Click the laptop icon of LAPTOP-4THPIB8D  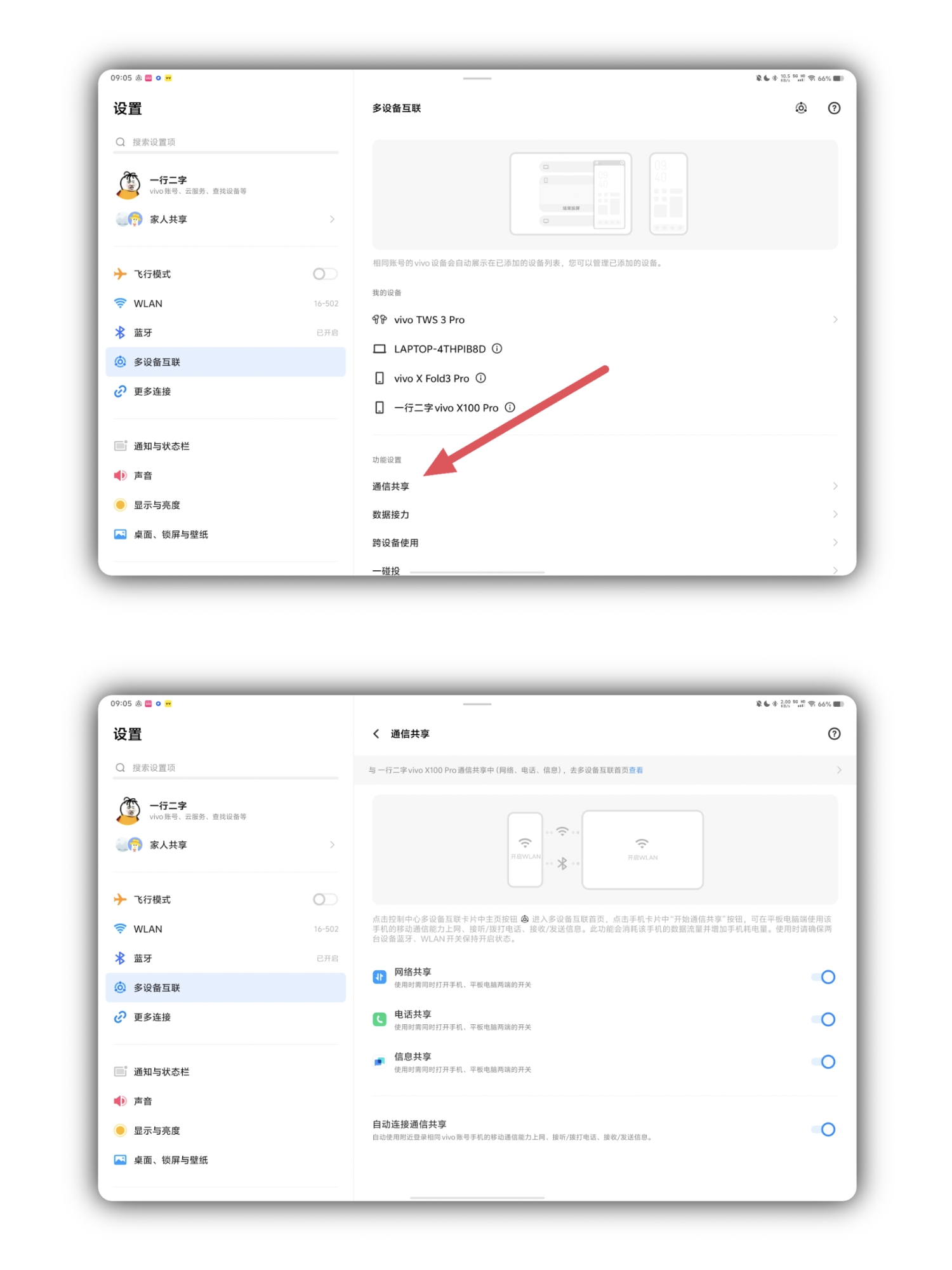coord(379,349)
